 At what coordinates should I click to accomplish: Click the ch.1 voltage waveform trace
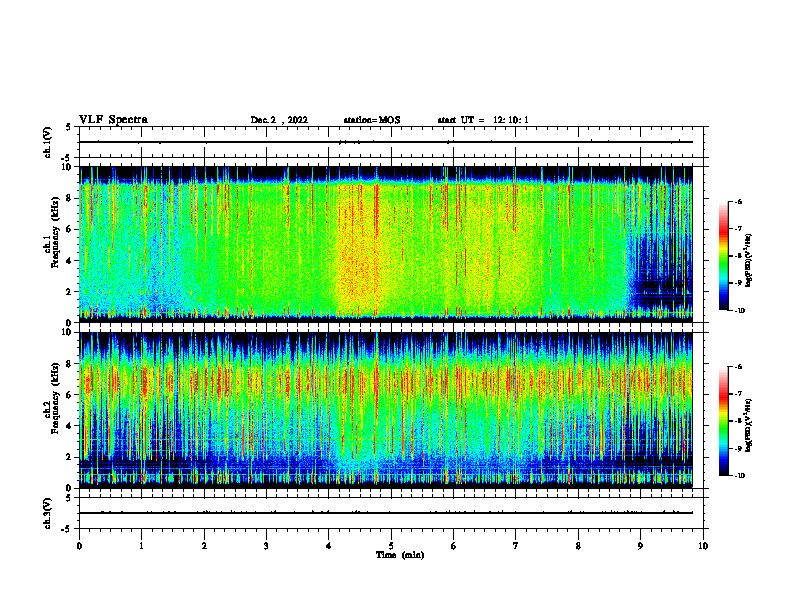click(x=386, y=142)
